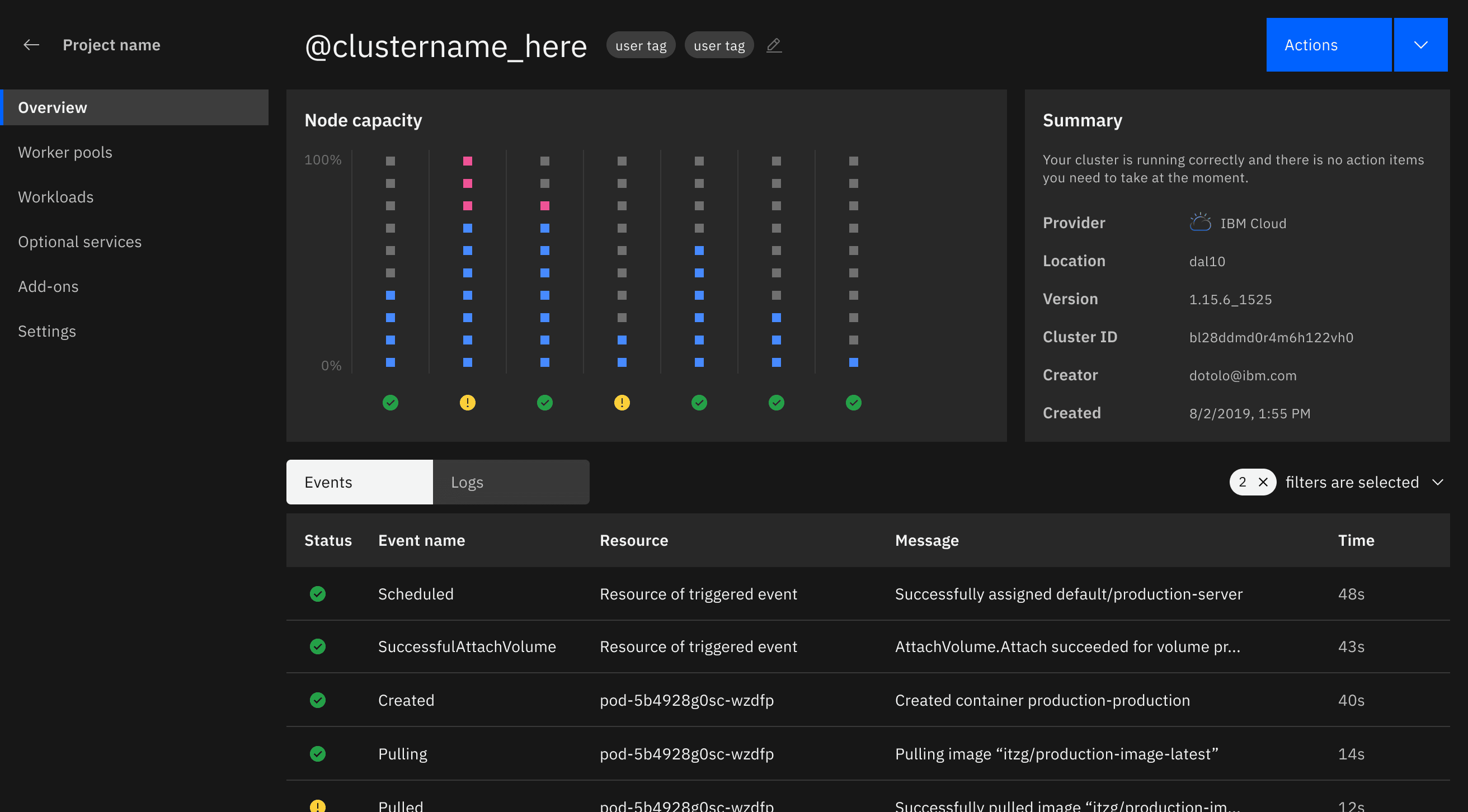Expand the filters are selected dropdown

[x=1438, y=482]
